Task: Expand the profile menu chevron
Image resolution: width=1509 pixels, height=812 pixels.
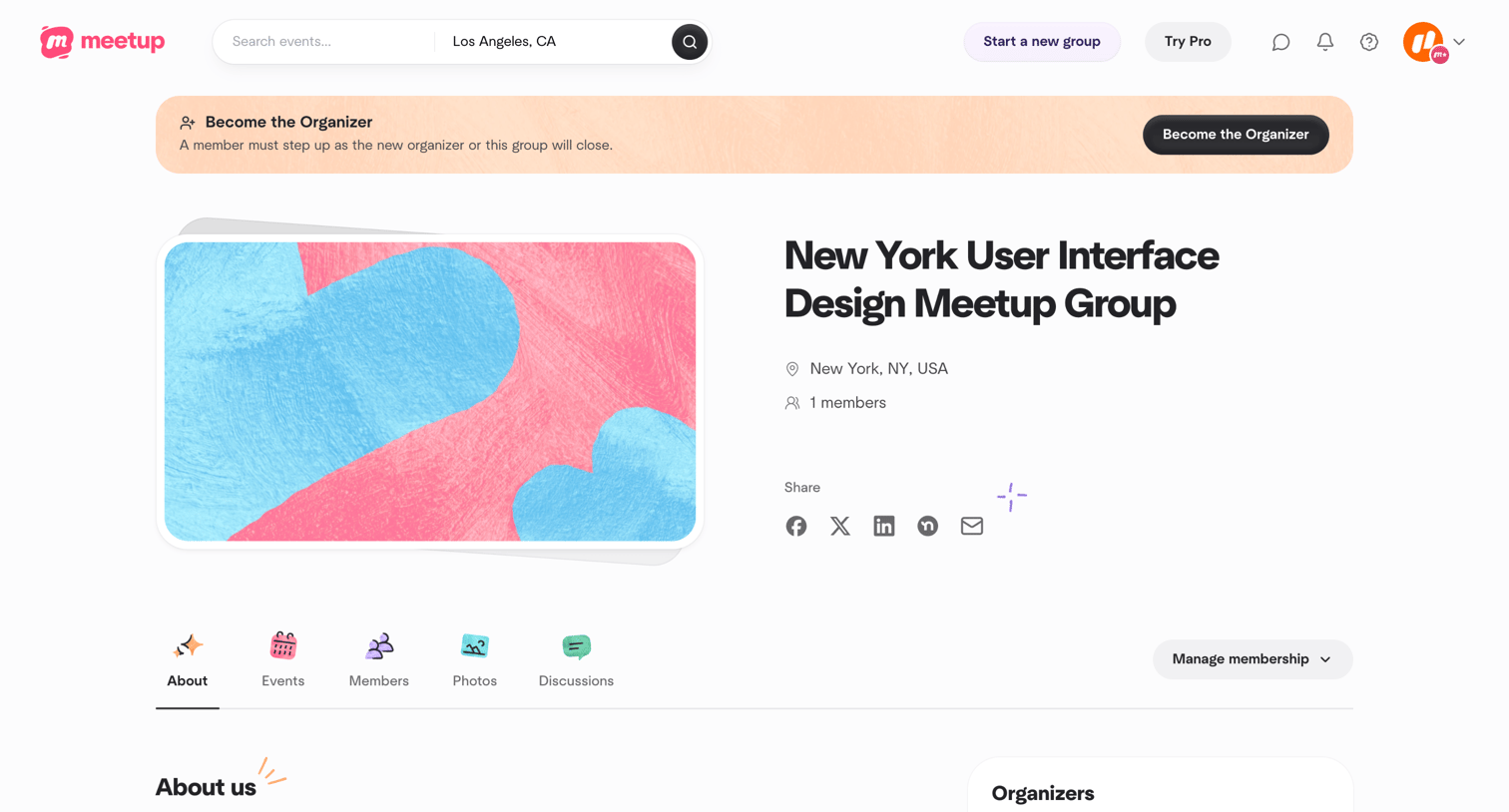Action: 1459,42
